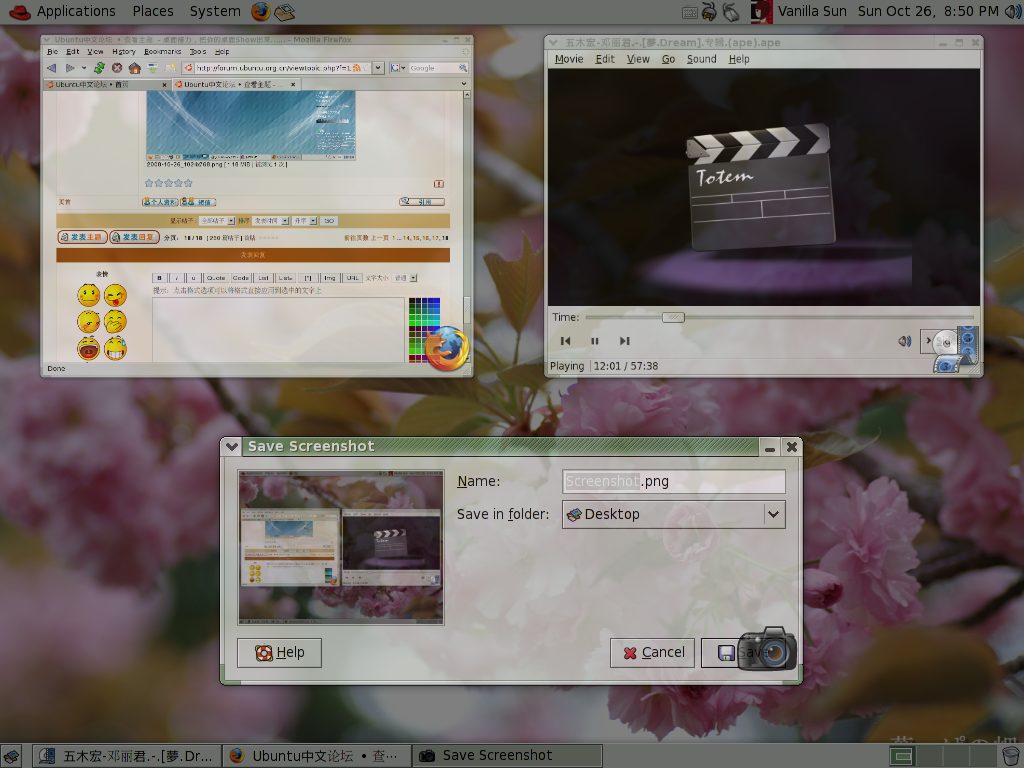This screenshot has width=1024, height=768.
Task: Open the search engine selector dropdown
Action: [x=398, y=68]
